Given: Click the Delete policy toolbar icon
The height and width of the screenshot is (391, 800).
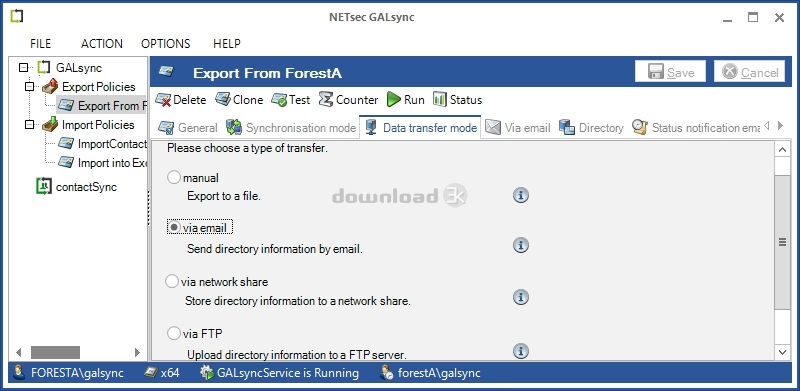Looking at the screenshot, I should coord(163,100).
